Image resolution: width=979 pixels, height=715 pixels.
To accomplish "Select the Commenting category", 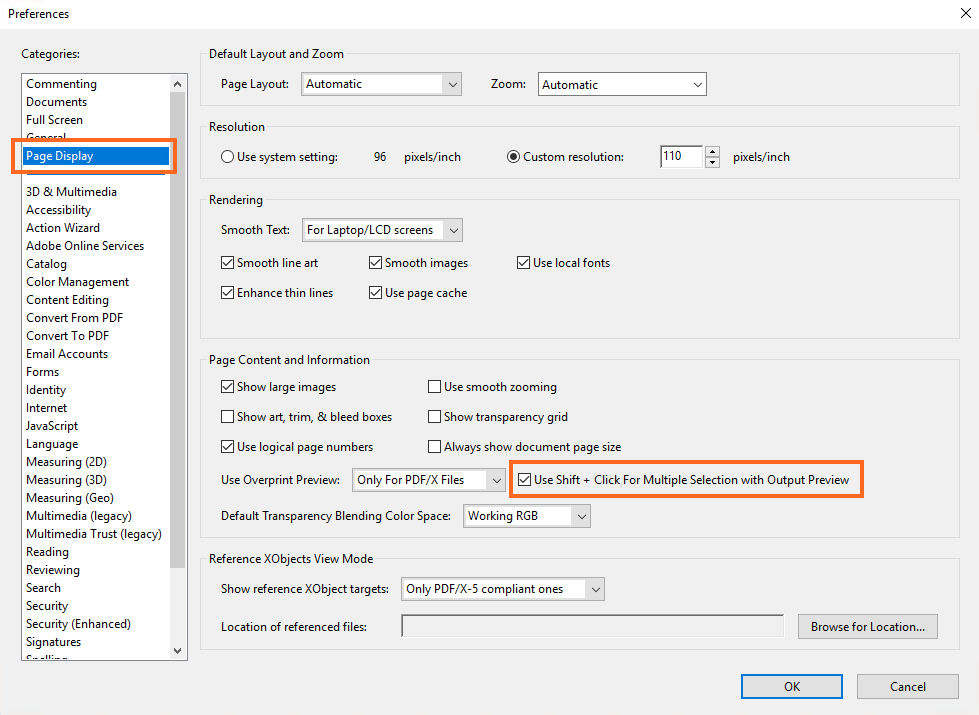I will (x=61, y=83).
